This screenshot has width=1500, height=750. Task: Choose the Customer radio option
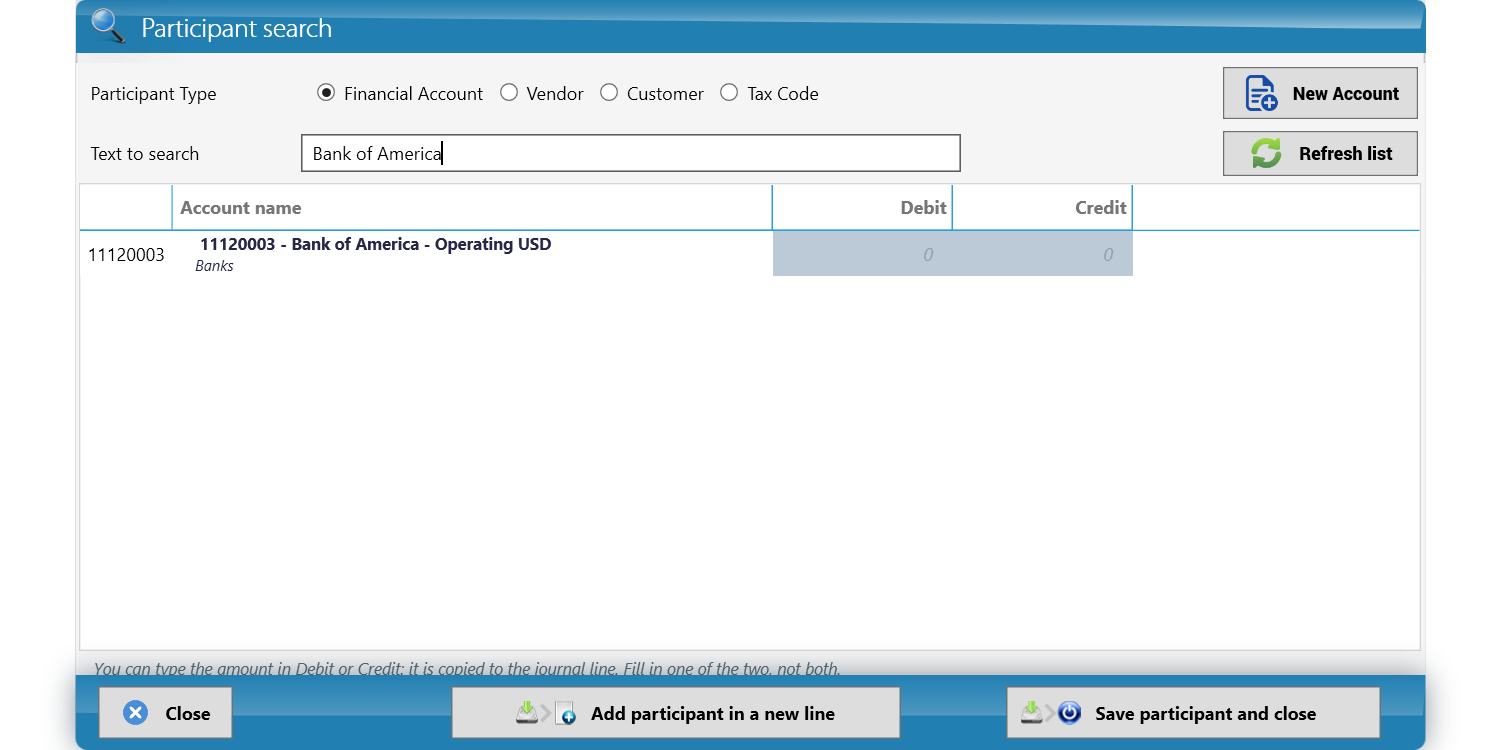[609, 93]
